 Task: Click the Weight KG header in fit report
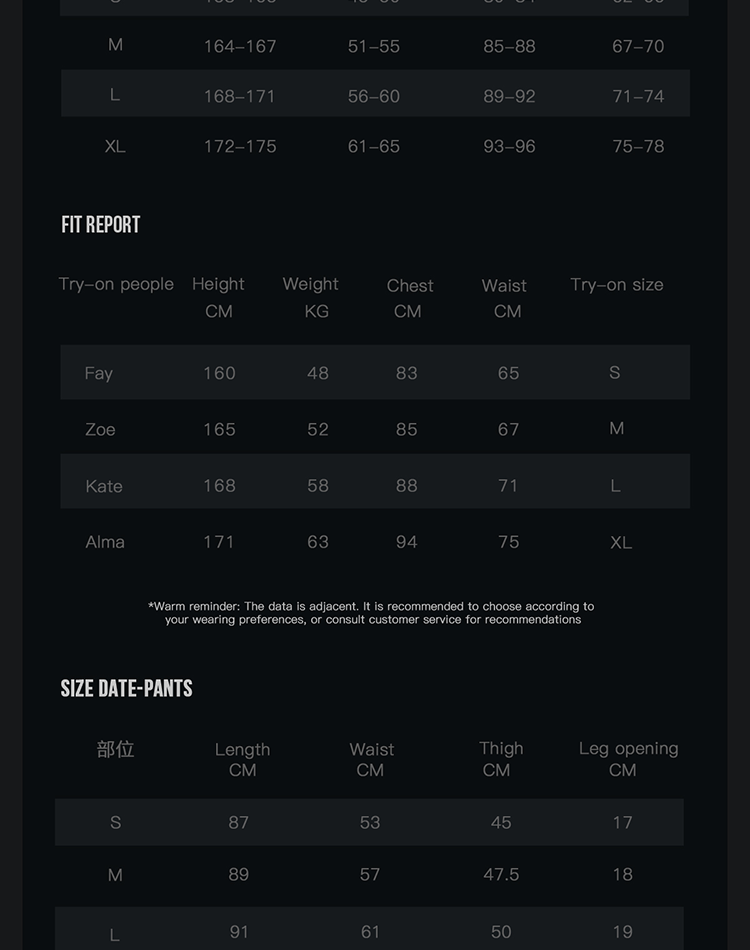pyautogui.click(x=311, y=297)
